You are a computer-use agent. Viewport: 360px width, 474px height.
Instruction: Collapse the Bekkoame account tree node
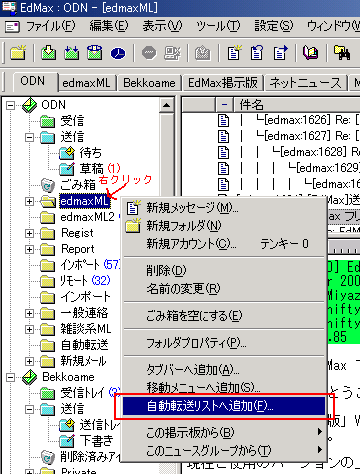[11, 377]
